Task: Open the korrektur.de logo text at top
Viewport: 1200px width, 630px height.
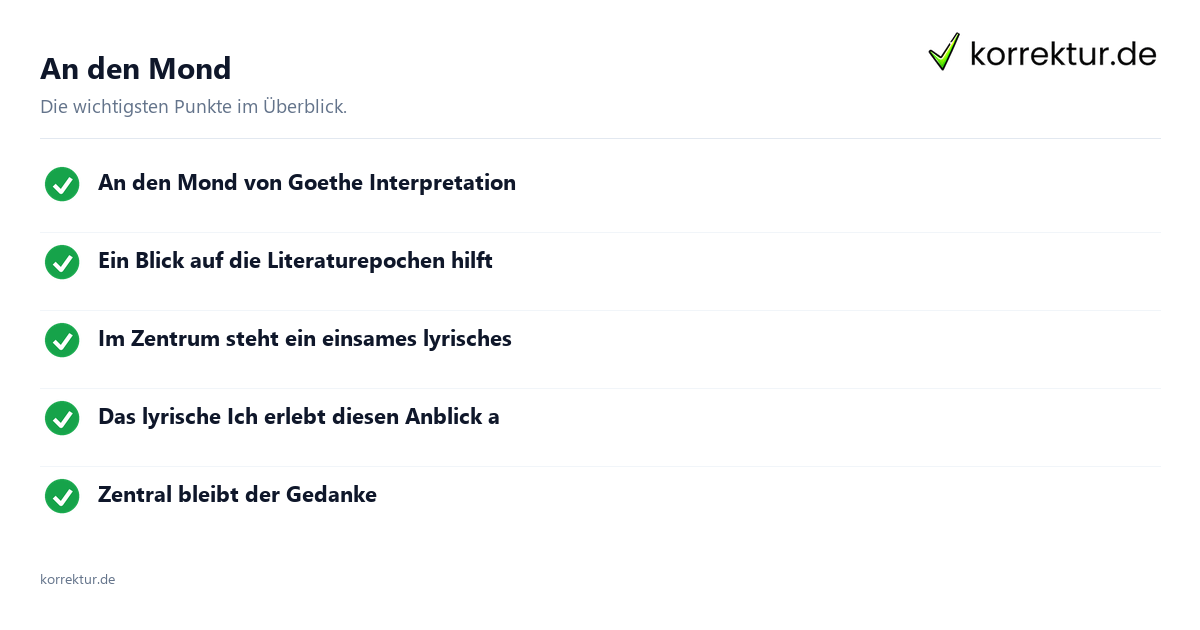Action: tap(1063, 54)
